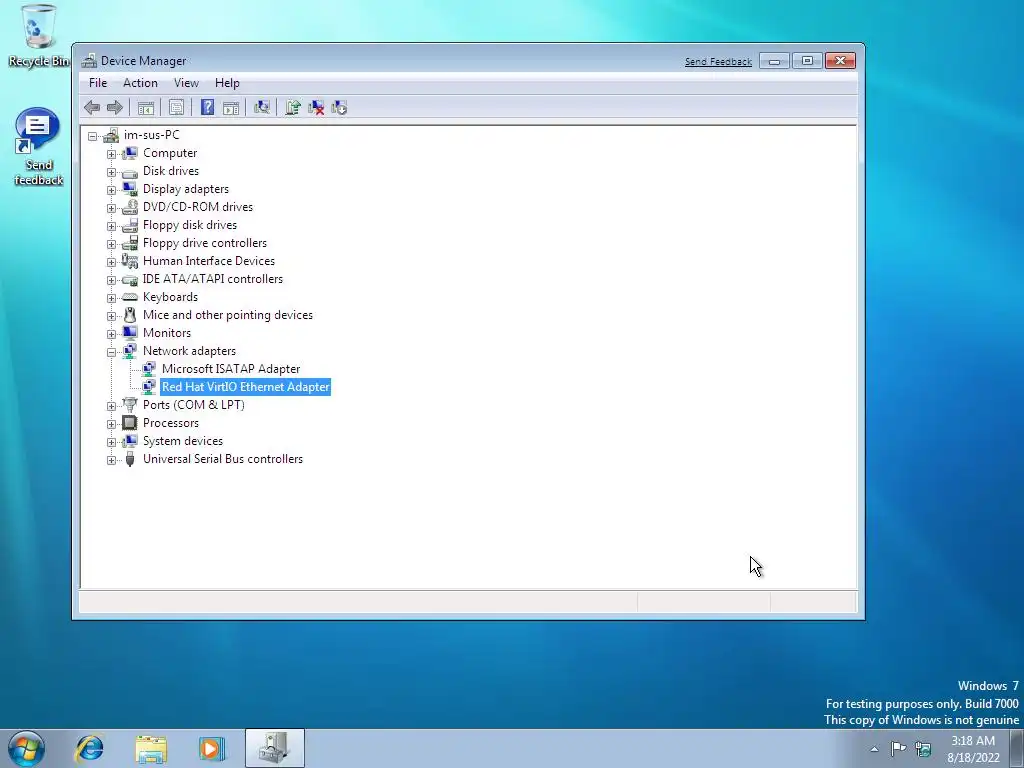This screenshot has width=1024, height=768.
Task: Expand the Disk drives node
Action: (x=111, y=172)
